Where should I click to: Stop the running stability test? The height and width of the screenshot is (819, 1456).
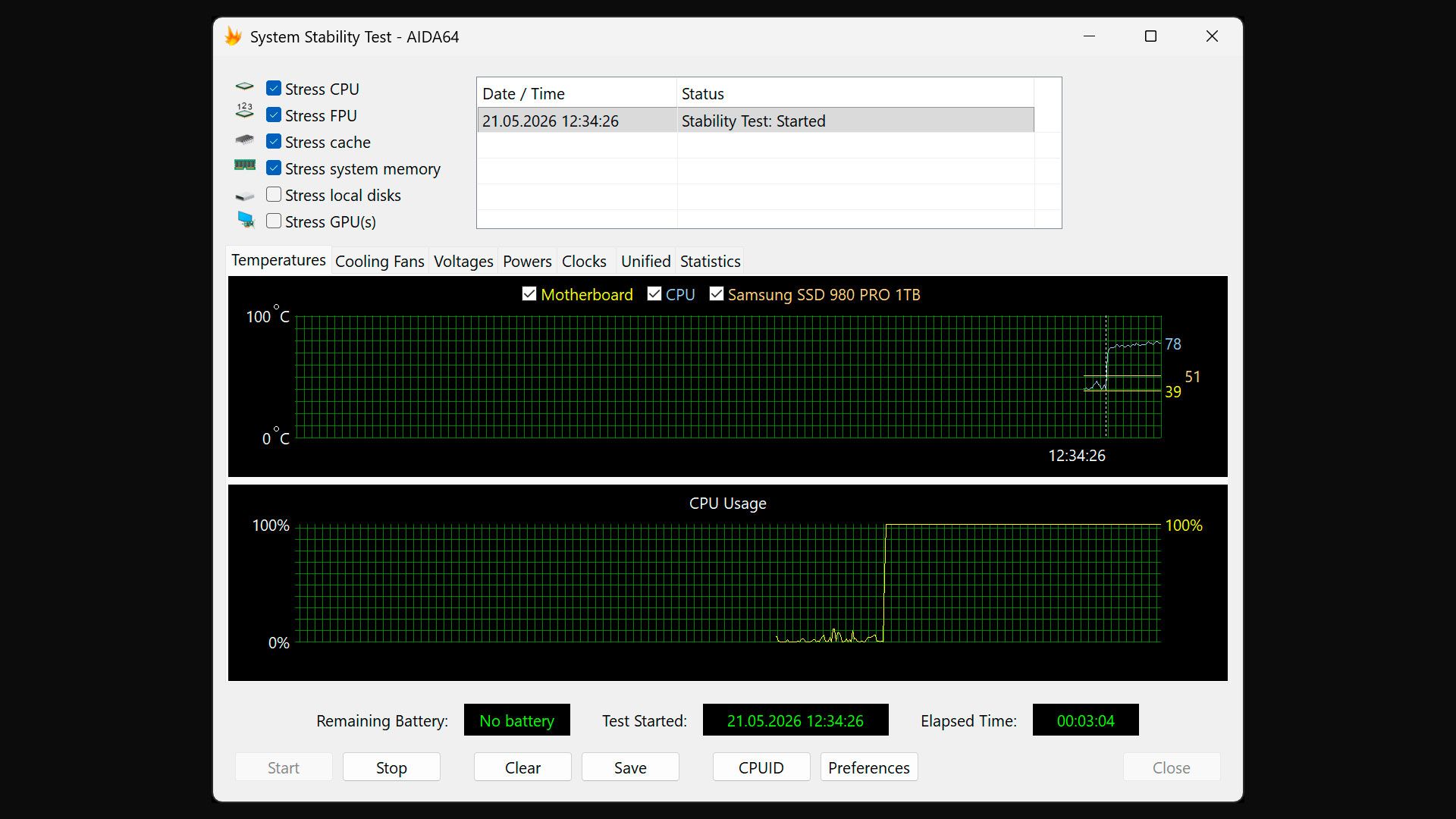391,767
